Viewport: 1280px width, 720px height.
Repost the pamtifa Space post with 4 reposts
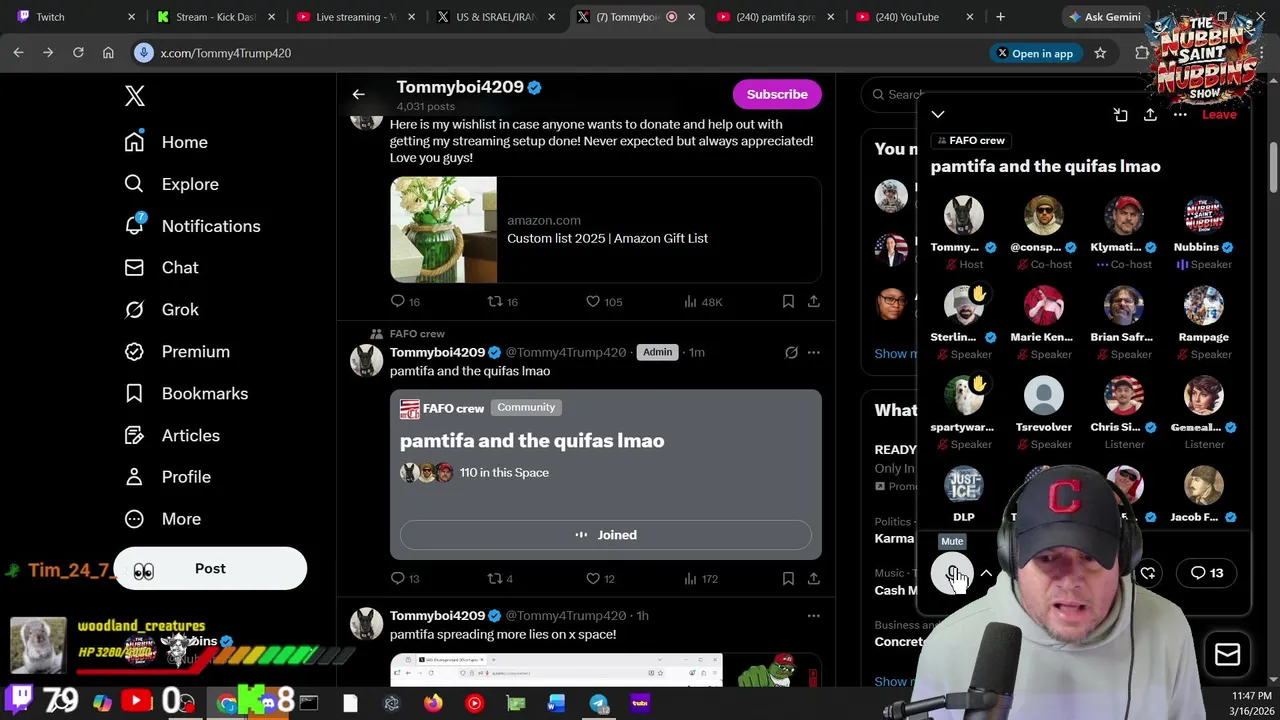point(500,578)
